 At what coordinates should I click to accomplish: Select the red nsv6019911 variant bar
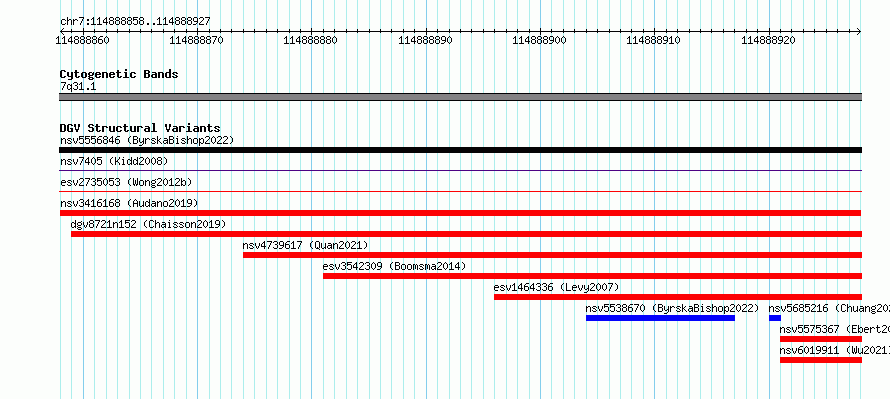pos(821,360)
